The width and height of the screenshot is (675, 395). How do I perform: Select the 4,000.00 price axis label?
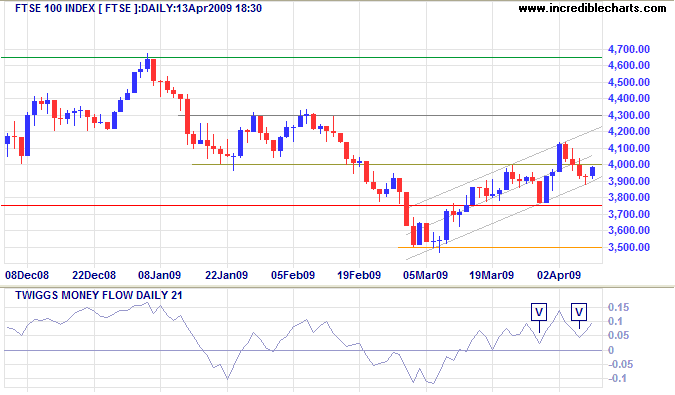pos(629,164)
